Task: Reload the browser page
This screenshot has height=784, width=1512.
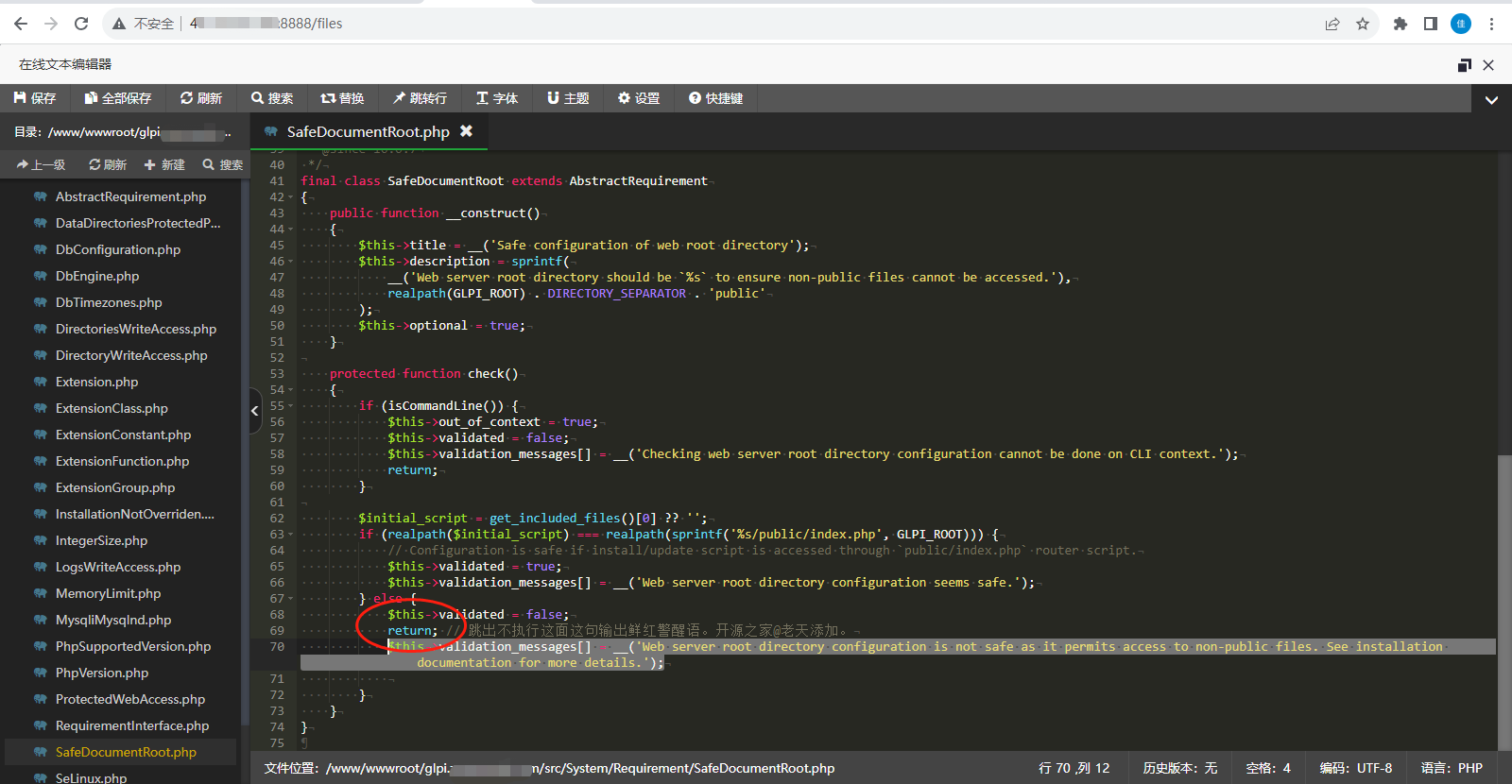Action: click(x=81, y=24)
